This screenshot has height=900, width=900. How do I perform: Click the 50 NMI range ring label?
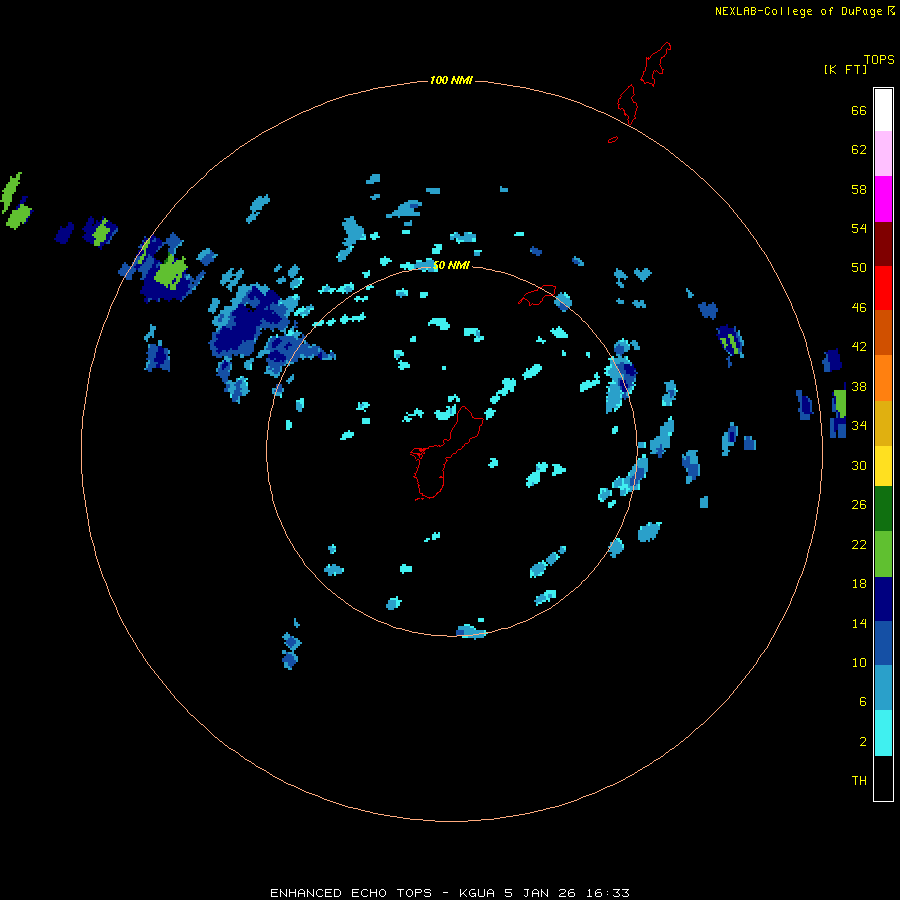click(451, 265)
